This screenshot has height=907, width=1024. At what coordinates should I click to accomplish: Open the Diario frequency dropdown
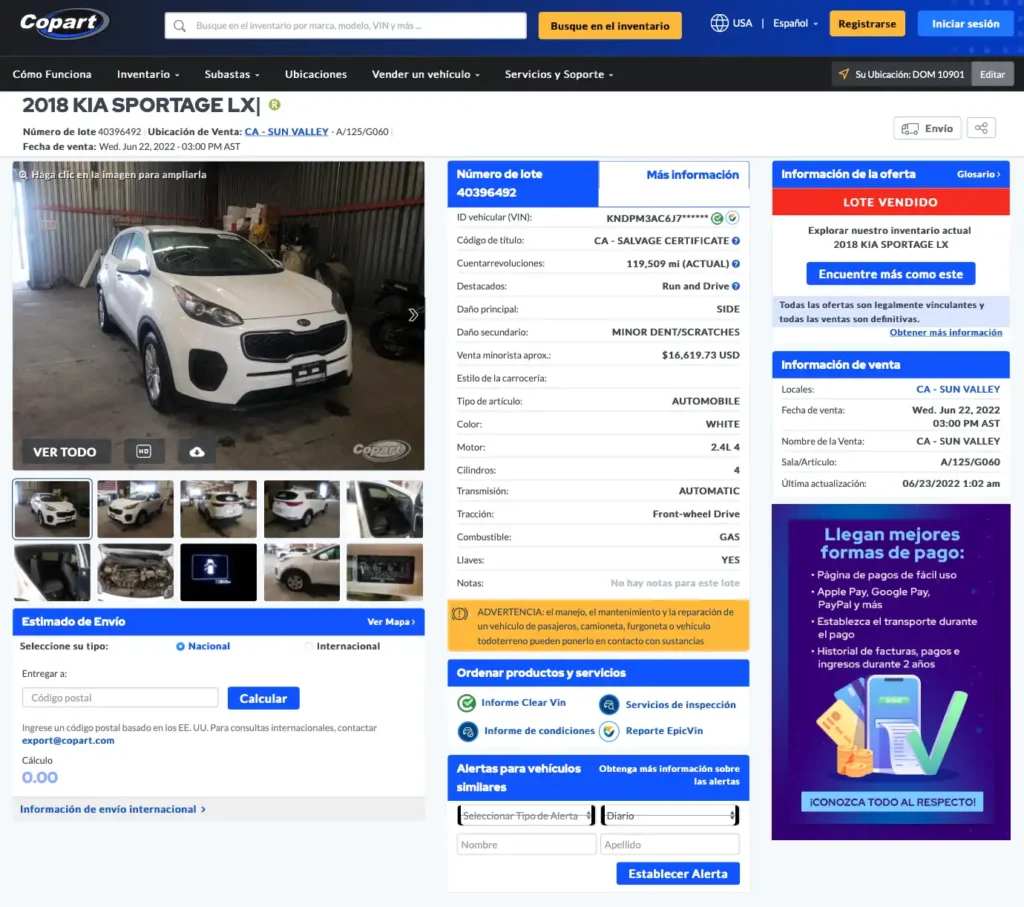tap(670, 816)
